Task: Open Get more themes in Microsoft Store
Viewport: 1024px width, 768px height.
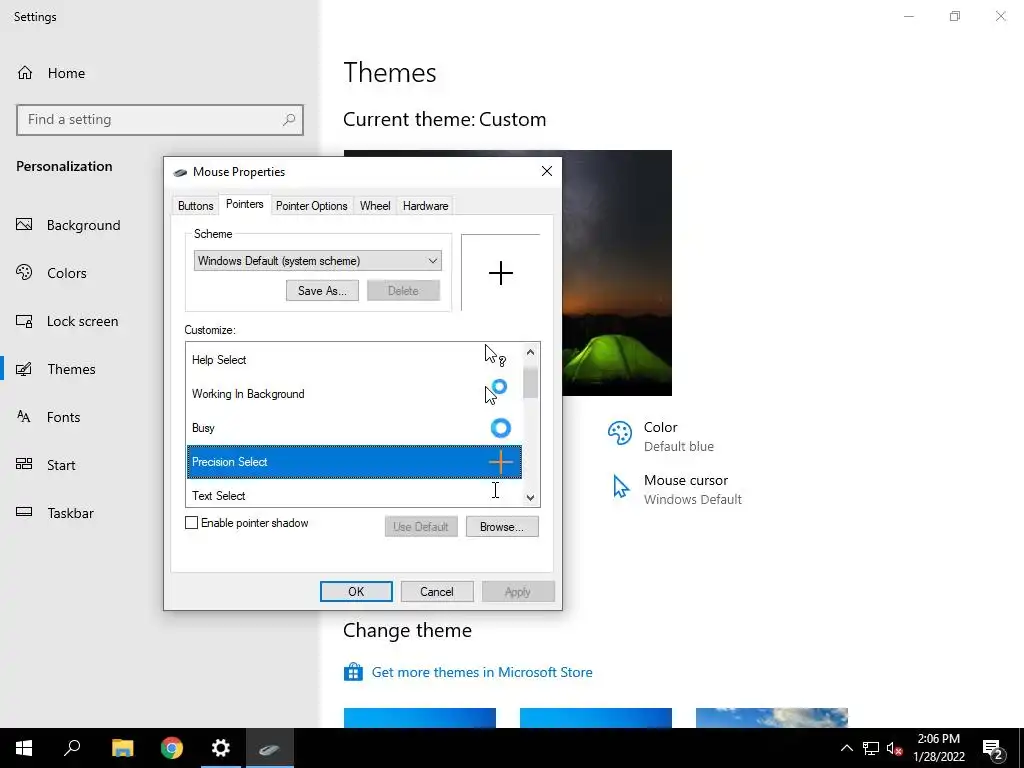Action: point(482,672)
